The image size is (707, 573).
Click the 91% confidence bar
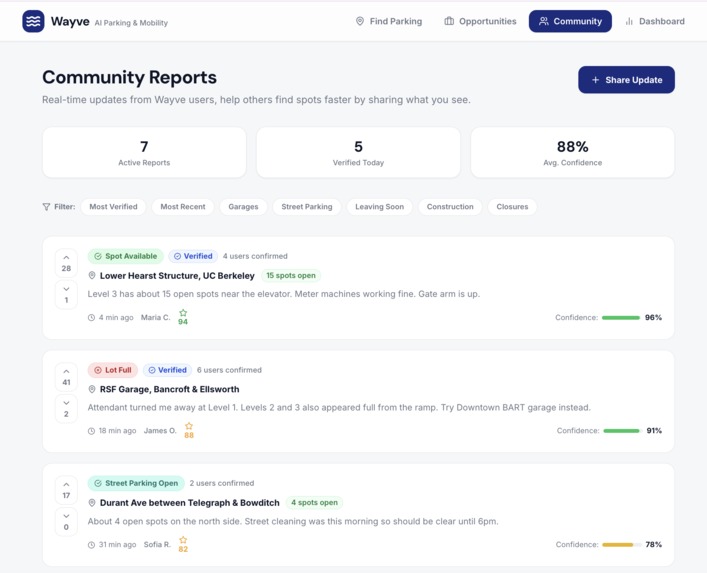coord(622,431)
